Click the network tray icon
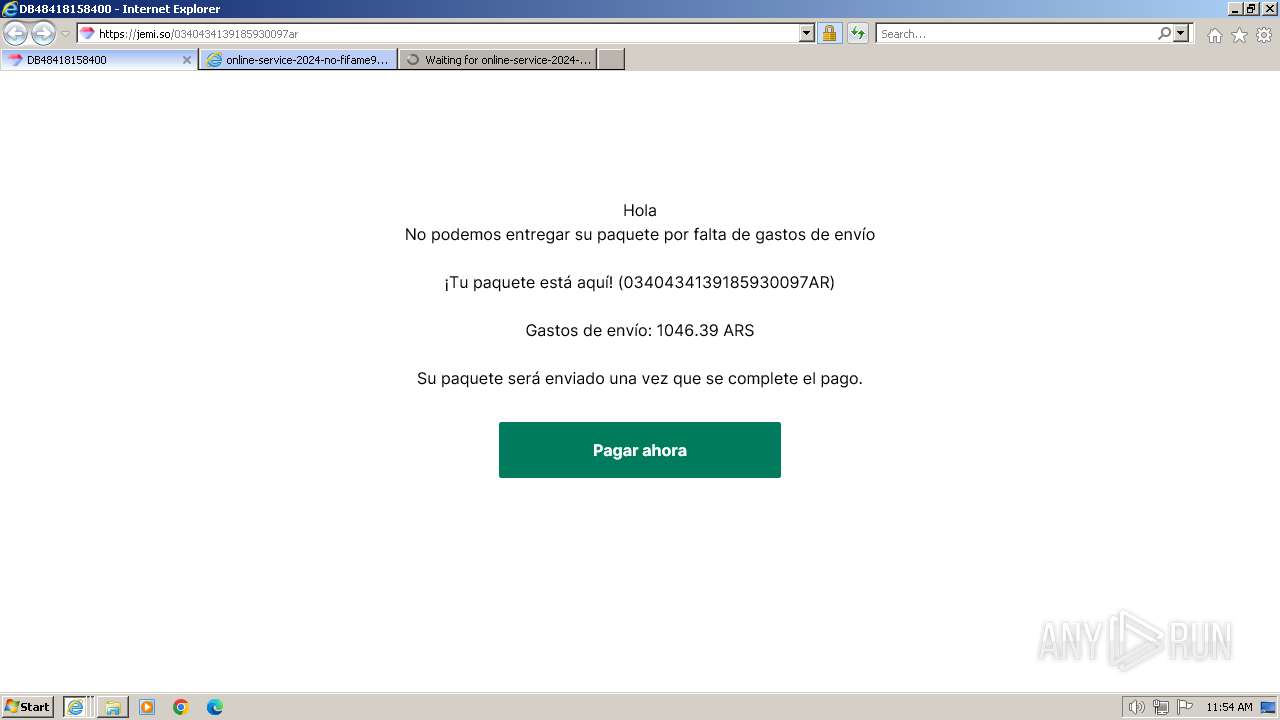 (1161, 707)
